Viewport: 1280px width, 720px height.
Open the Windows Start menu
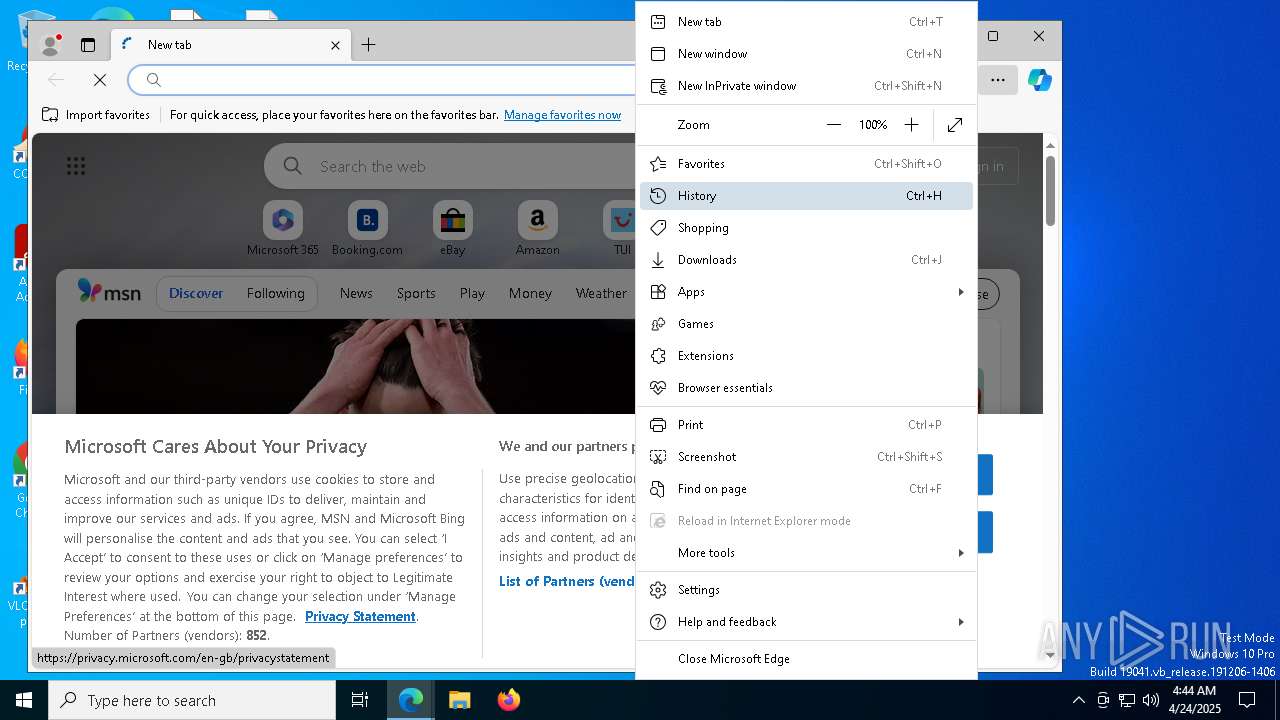24,700
